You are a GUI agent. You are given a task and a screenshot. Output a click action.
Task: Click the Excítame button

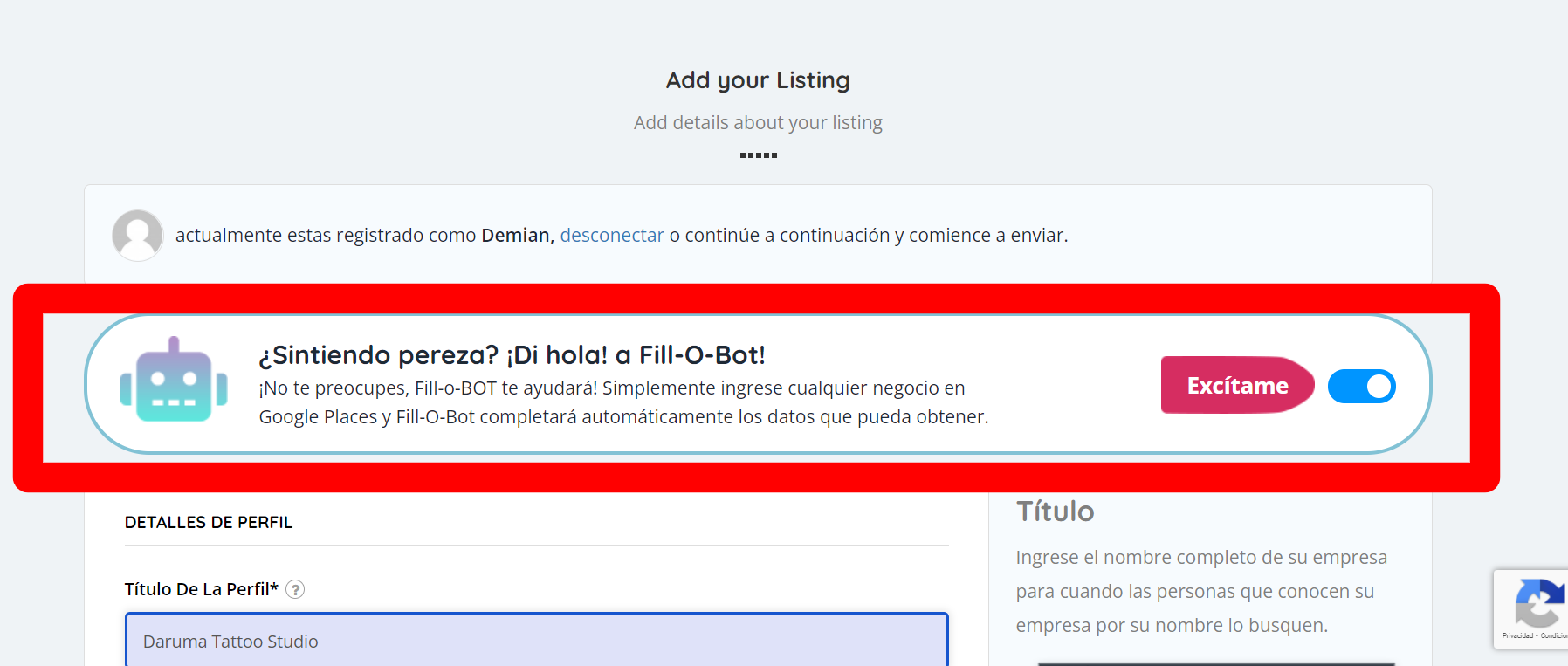(x=1237, y=385)
